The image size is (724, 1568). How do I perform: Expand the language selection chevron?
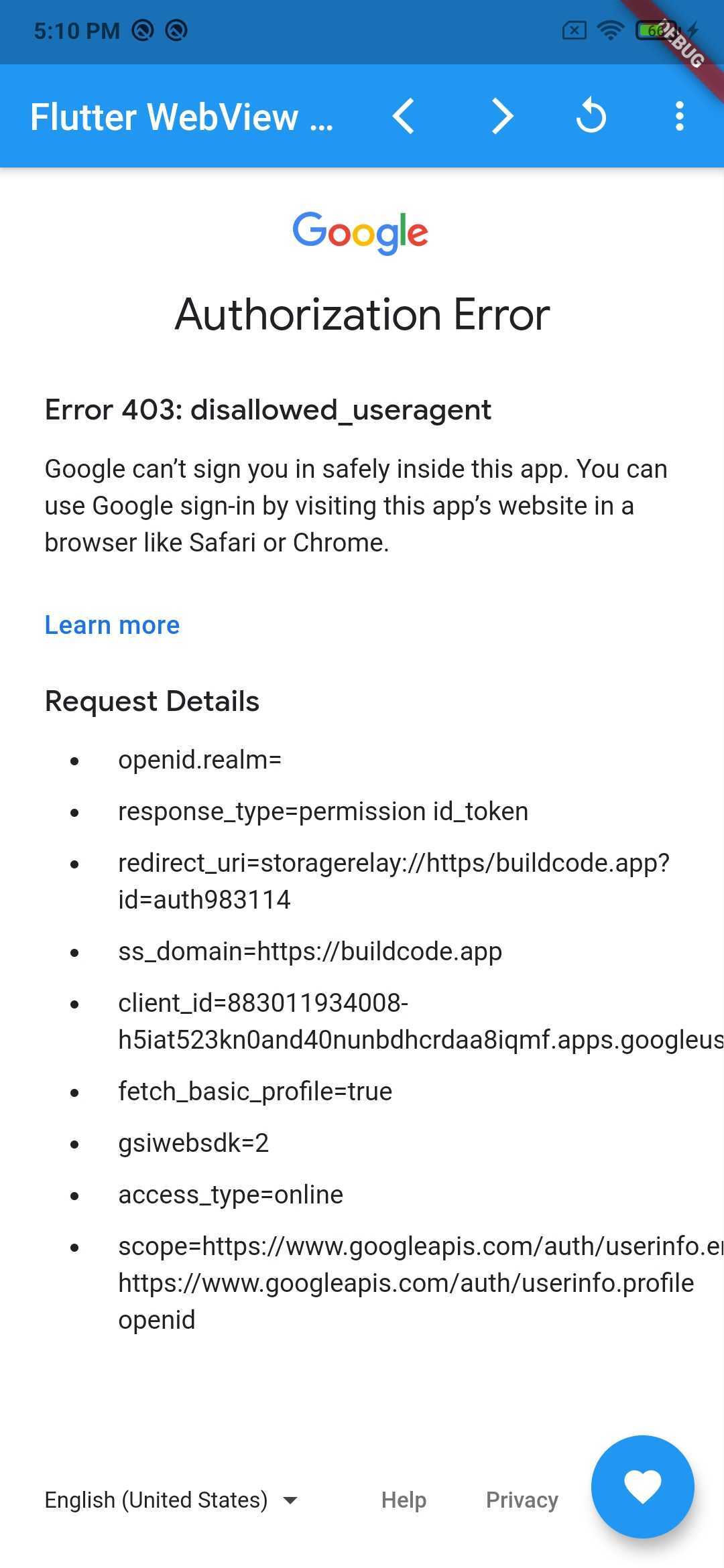tap(291, 1501)
